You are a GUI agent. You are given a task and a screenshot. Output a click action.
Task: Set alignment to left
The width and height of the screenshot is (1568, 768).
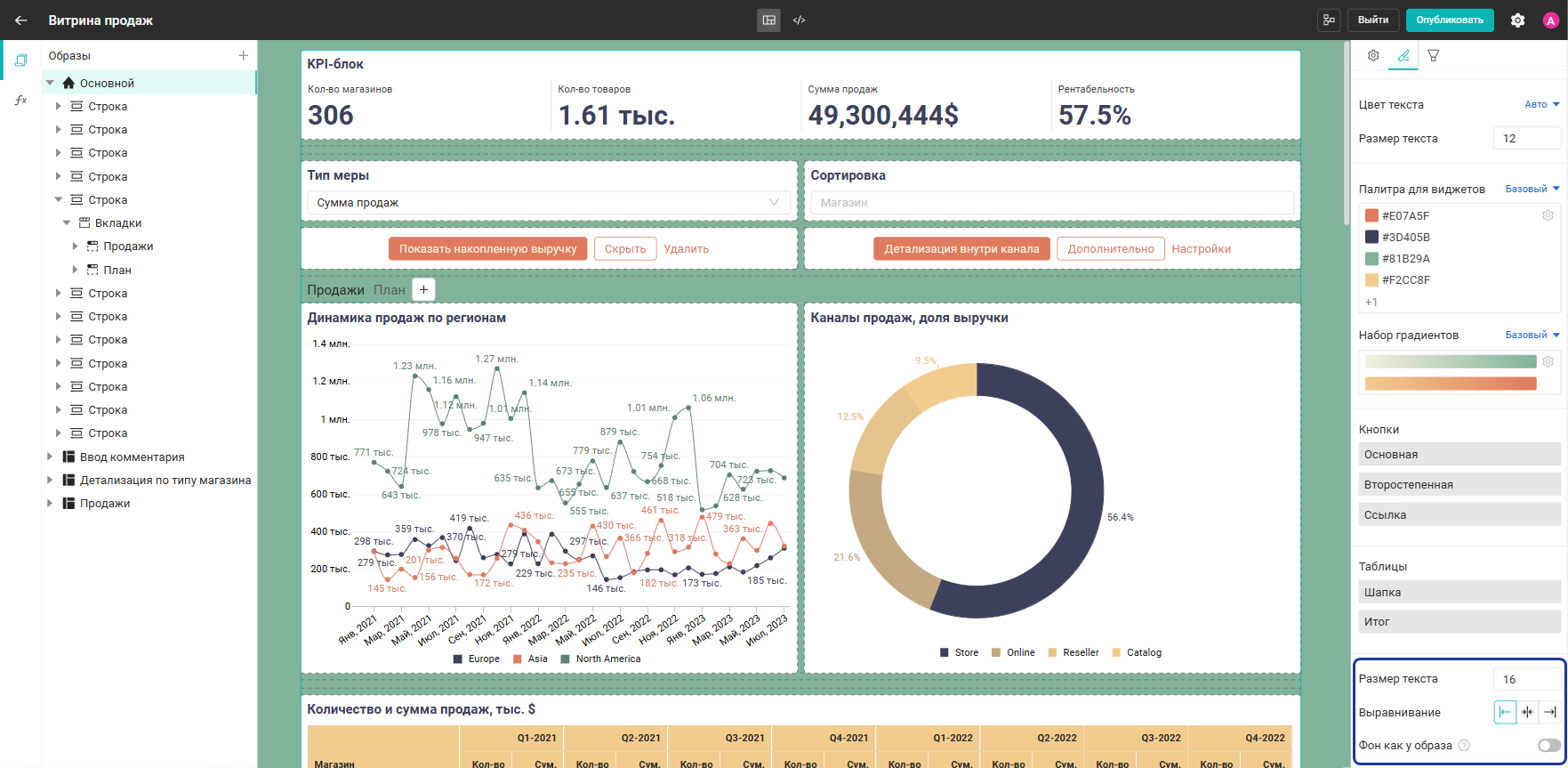click(x=1505, y=712)
